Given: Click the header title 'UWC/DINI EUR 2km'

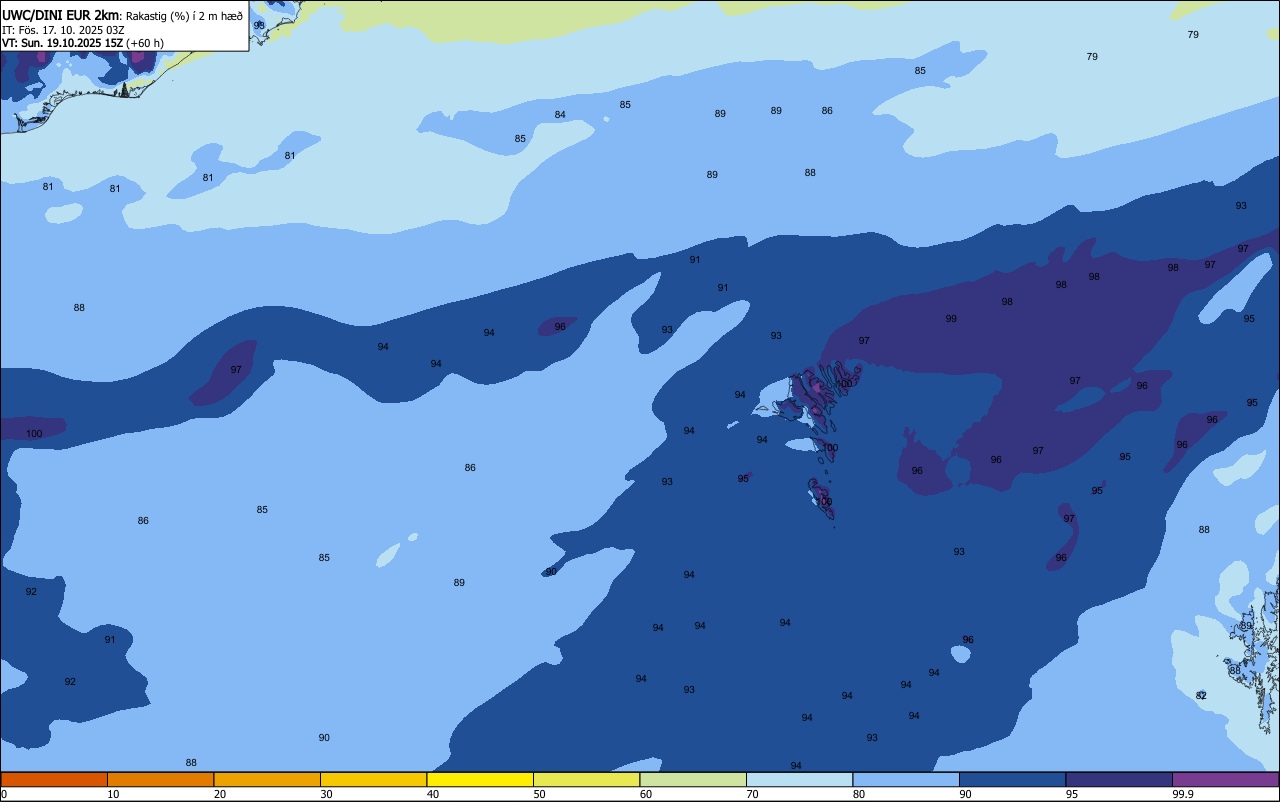Looking at the screenshot, I should click(60, 14).
